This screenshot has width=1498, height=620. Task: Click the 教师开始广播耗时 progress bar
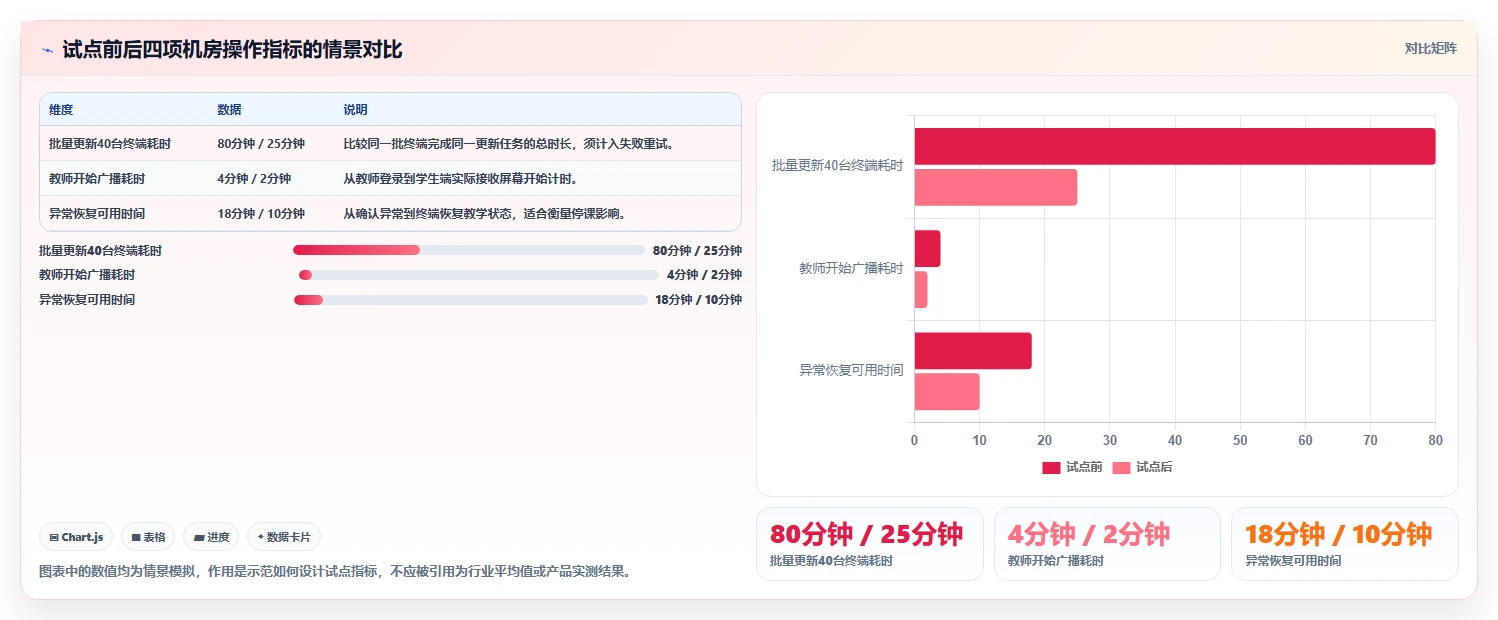[x=479, y=275]
